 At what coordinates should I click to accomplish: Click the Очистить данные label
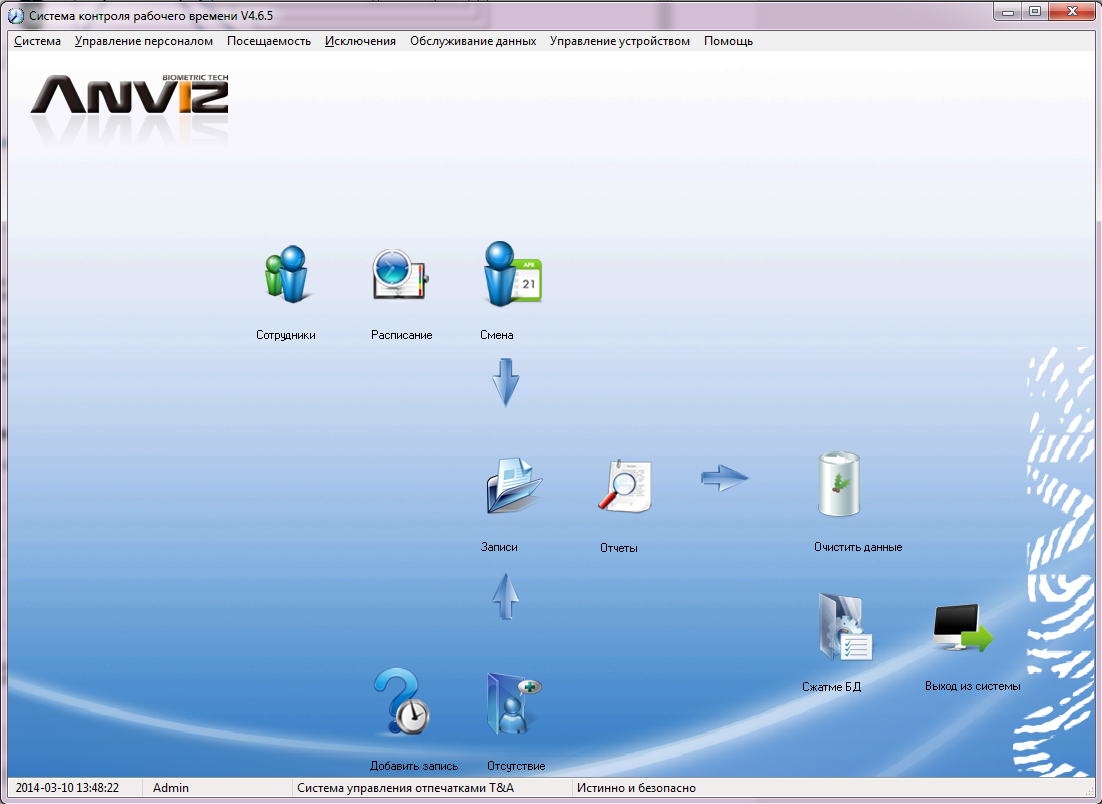pyautogui.click(x=857, y=547)
